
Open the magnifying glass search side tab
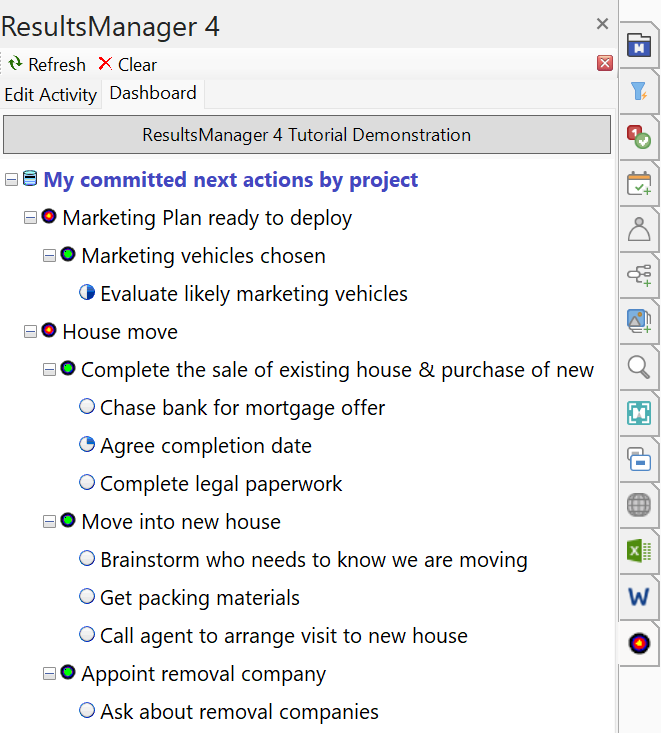pos(639,367)
